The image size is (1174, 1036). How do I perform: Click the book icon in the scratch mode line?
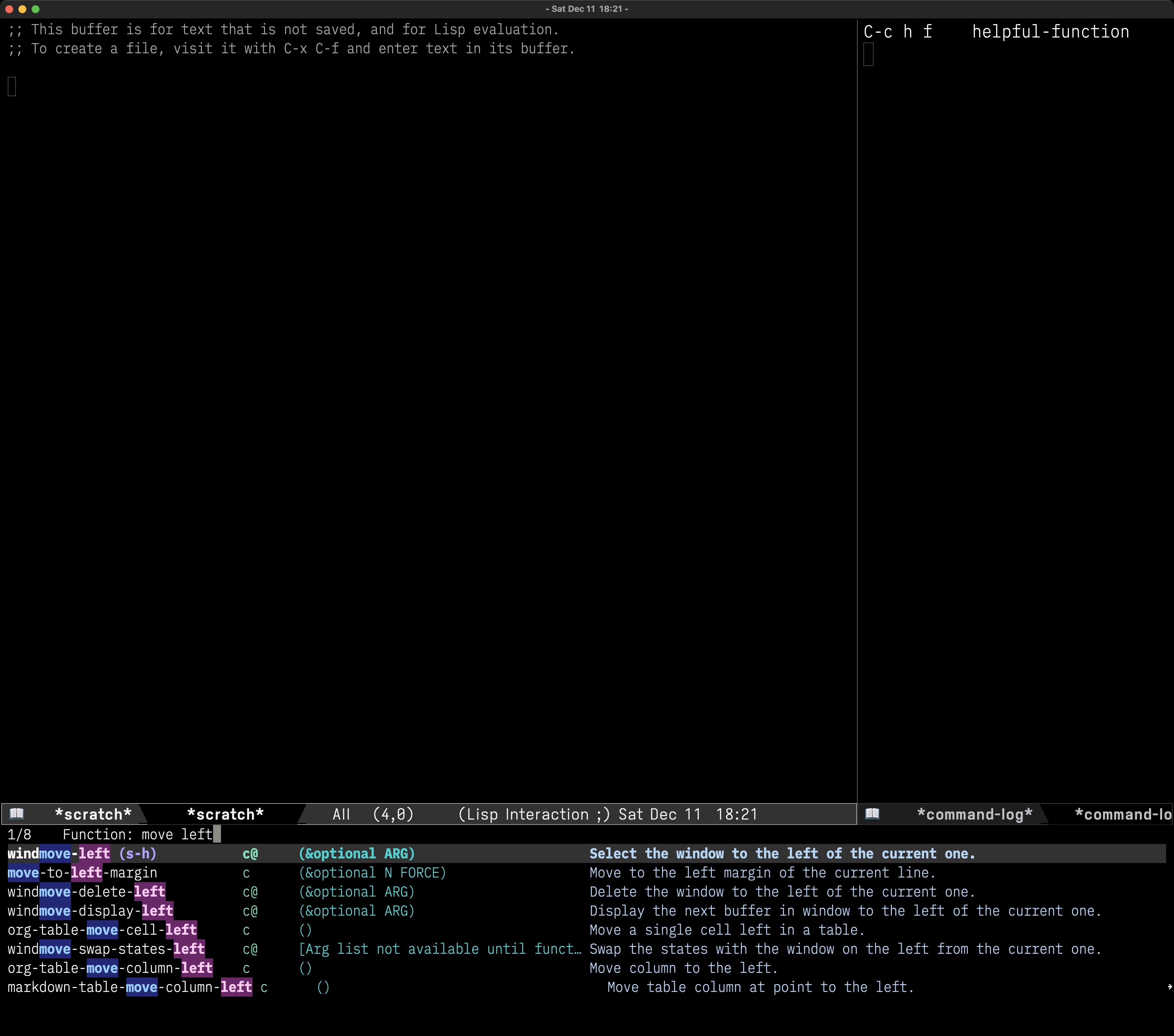(x=17, y=814)
